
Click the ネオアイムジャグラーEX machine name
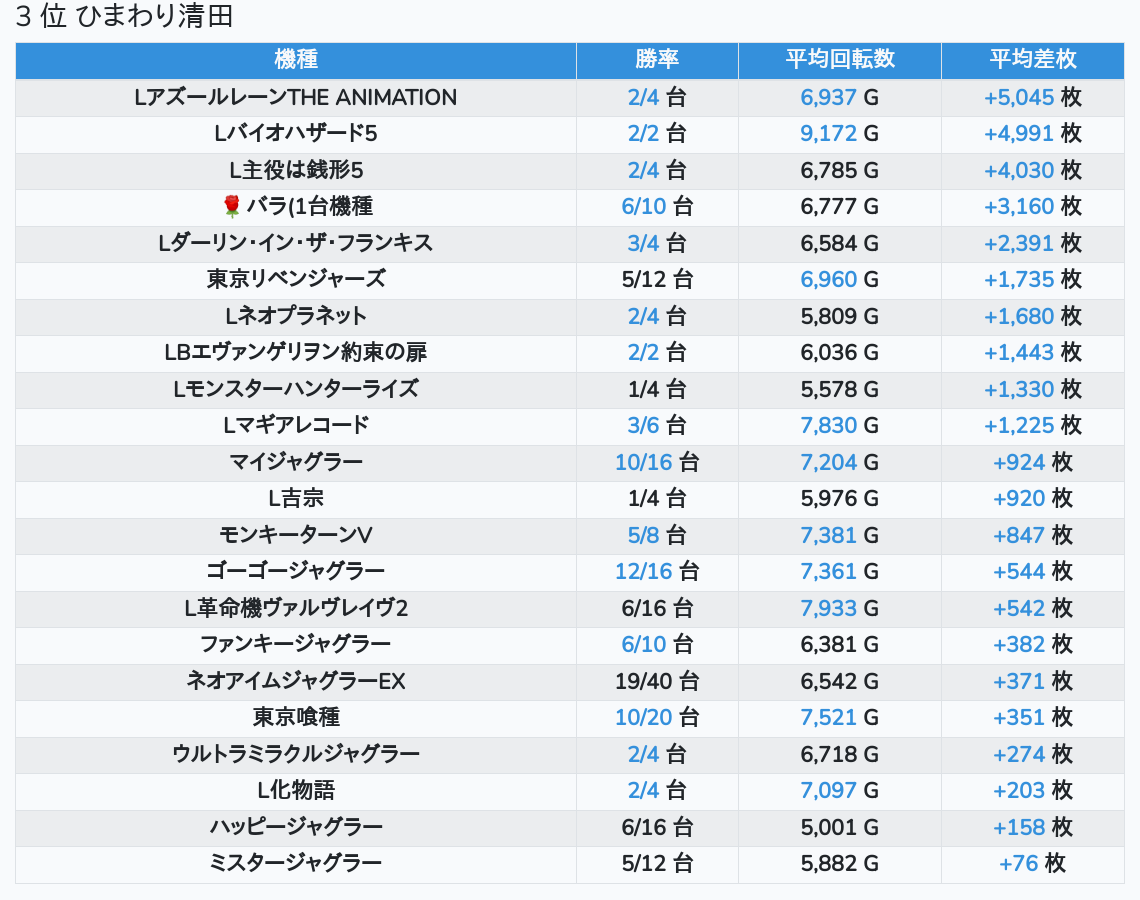tap(296, 681)
